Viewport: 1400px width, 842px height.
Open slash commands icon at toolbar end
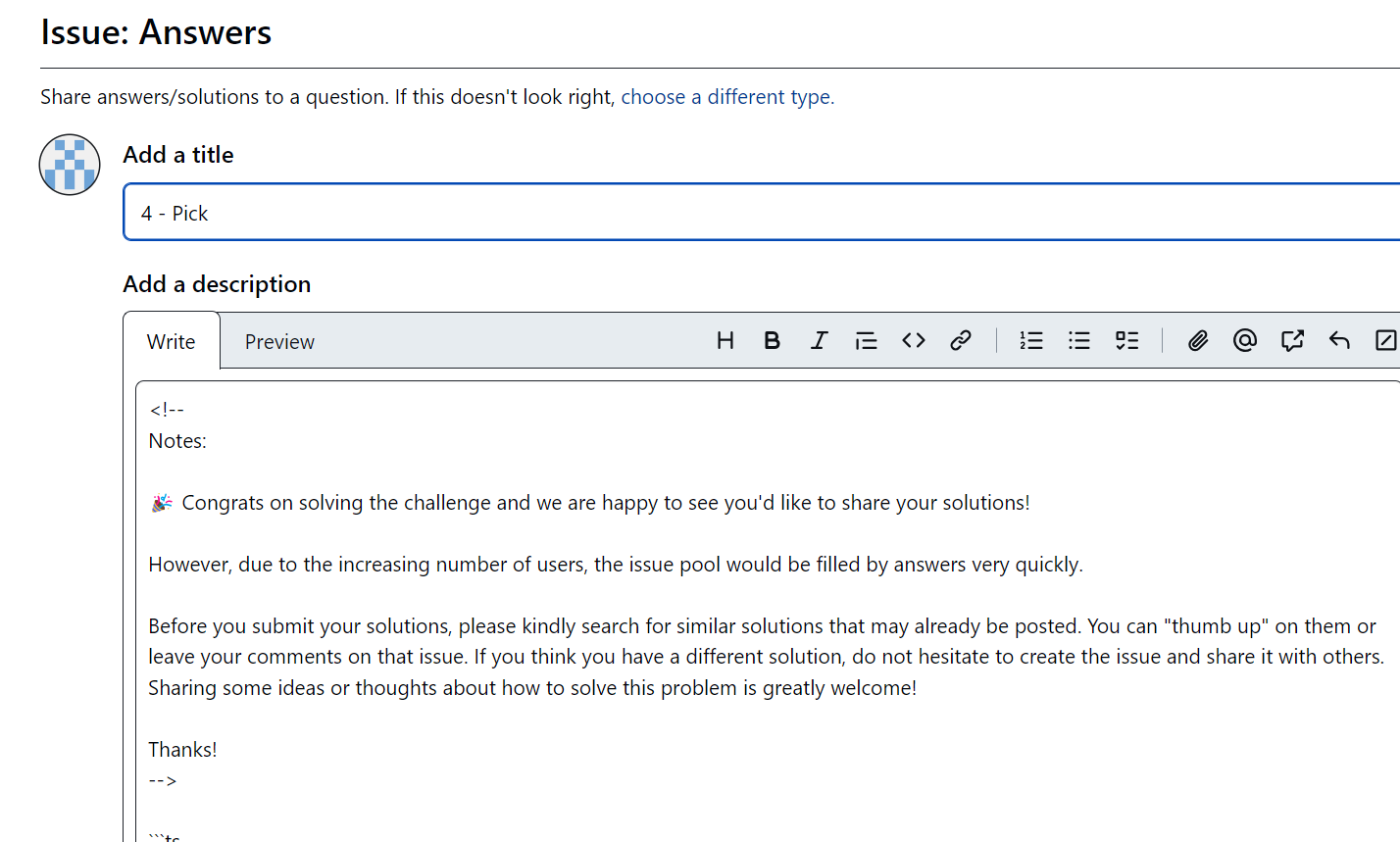[1385, 340]
